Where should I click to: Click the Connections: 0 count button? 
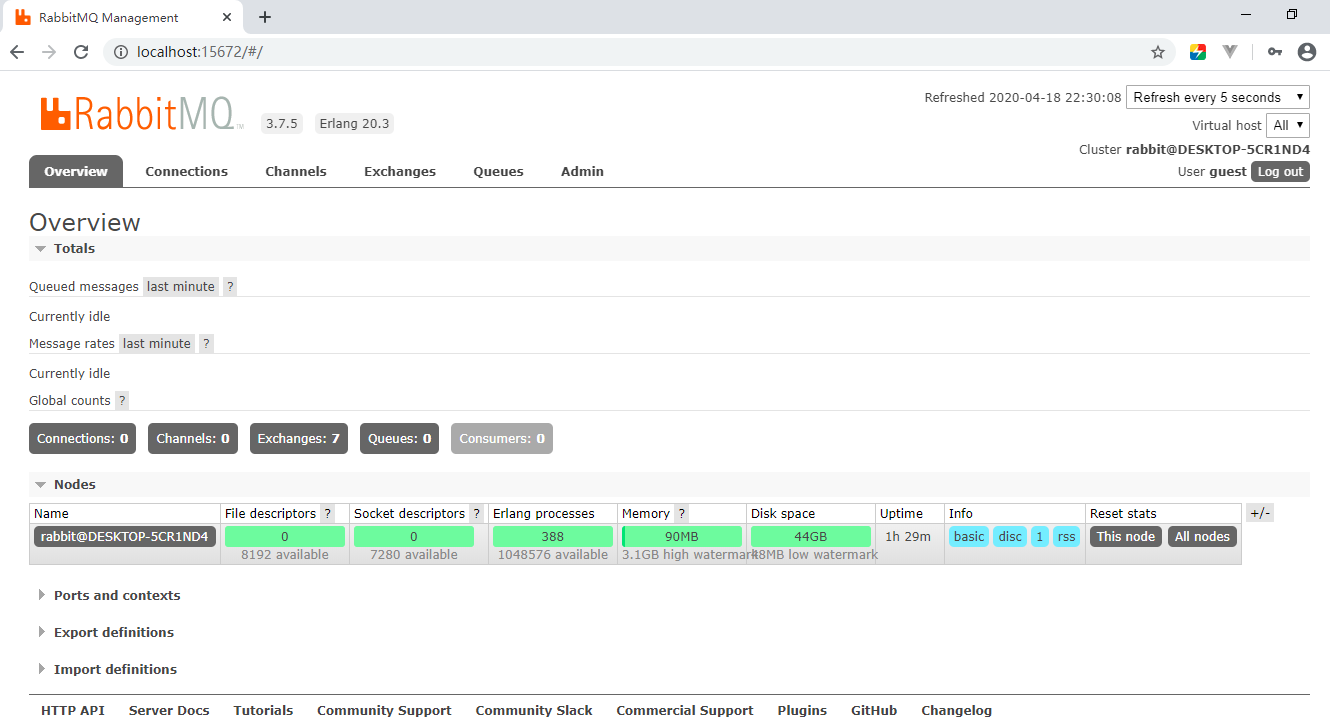point(83,439)
